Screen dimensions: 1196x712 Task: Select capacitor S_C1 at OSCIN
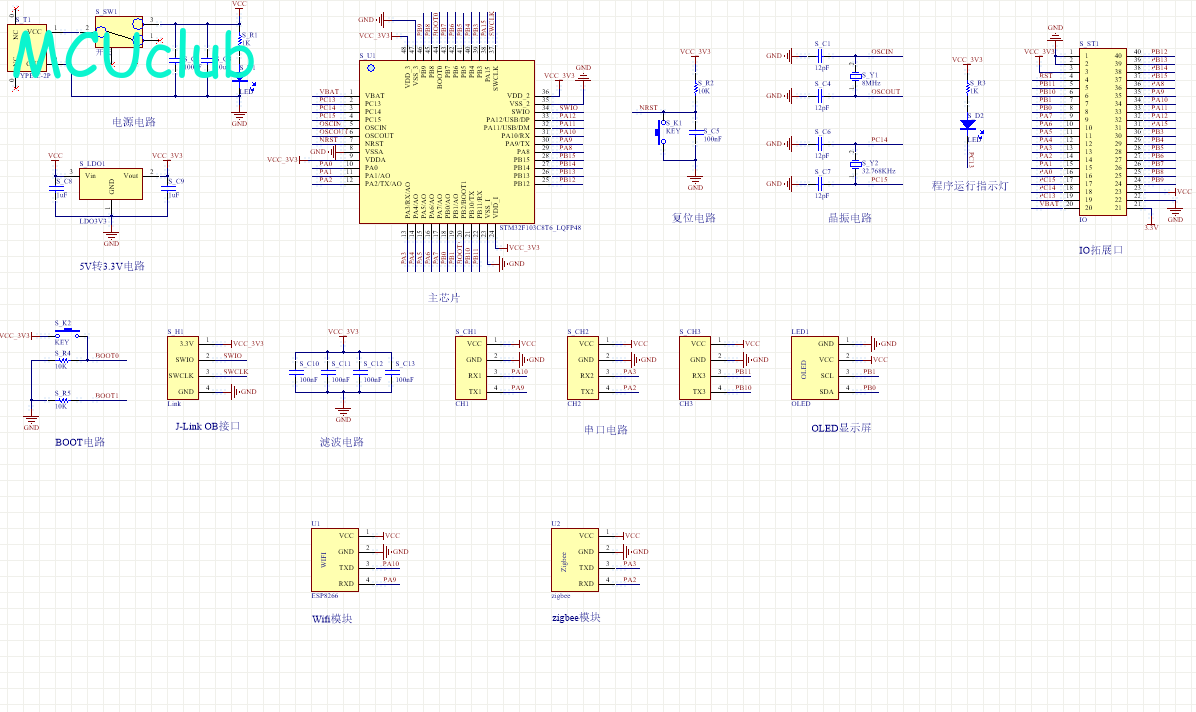[x=821, y=56]
